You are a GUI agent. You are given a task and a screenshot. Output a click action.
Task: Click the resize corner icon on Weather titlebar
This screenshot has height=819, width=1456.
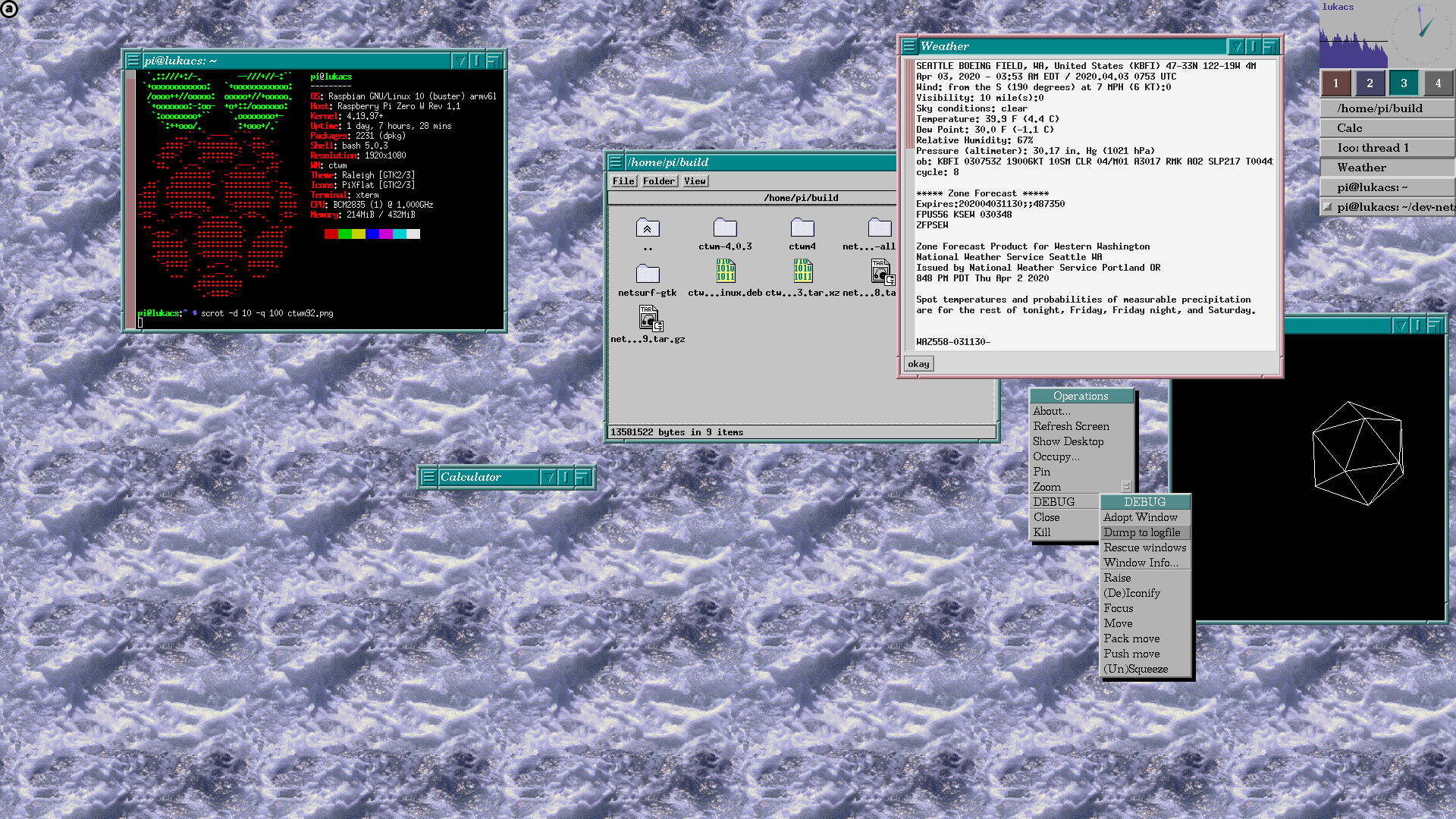point(1269,46)
